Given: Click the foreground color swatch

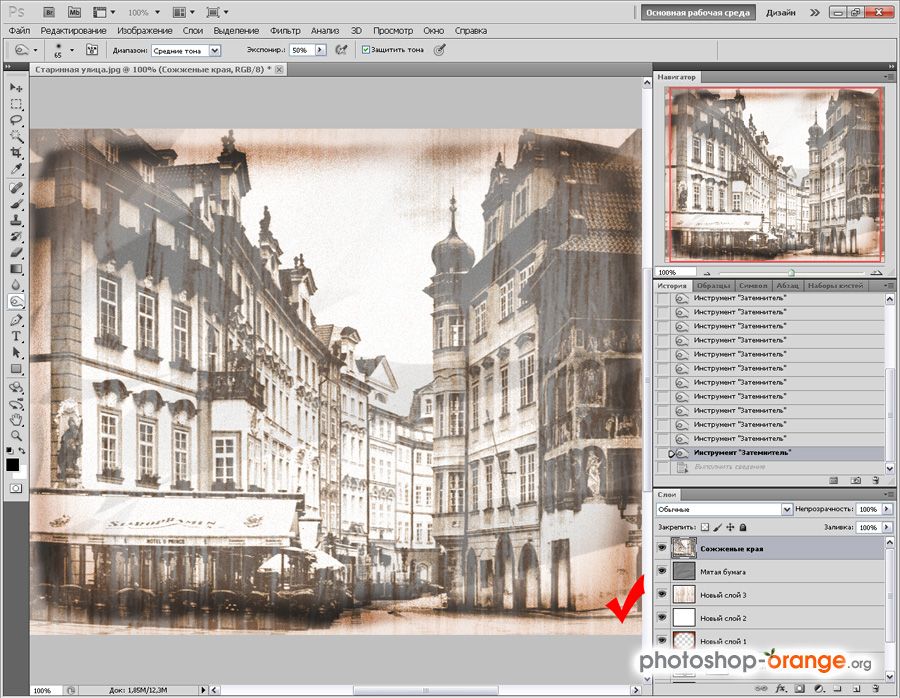Looking at the screenshot, I should click(13, 463).
